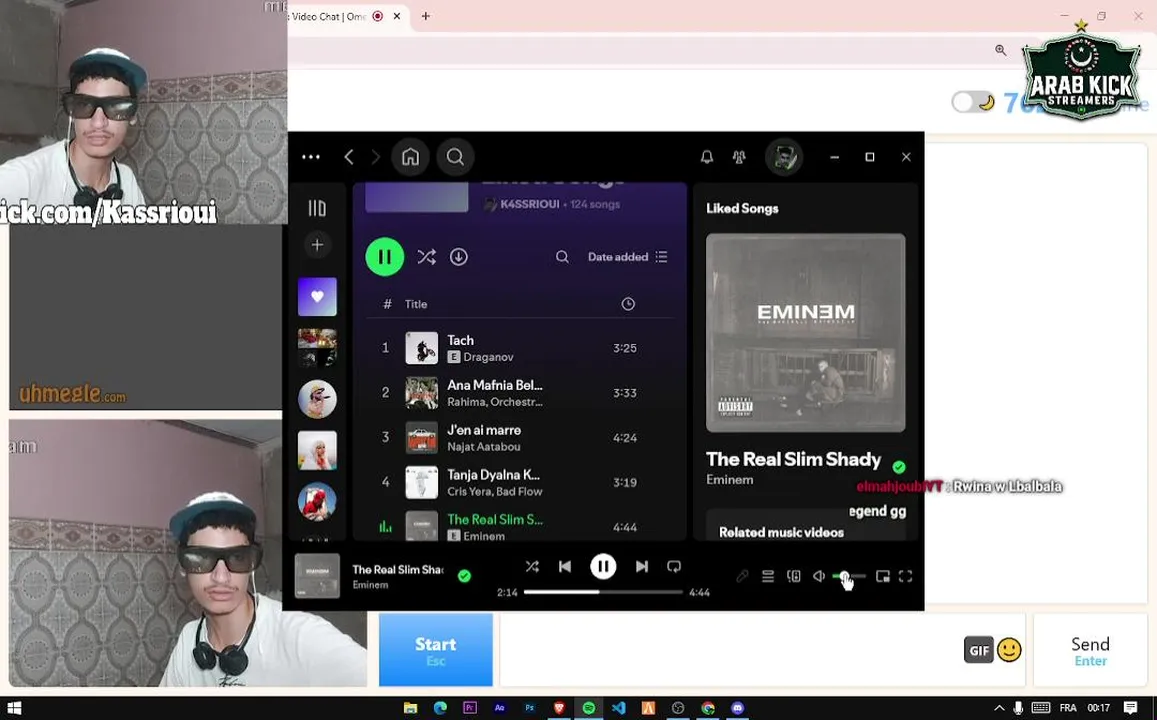Toggle liked checkmark in now playing bar
This screenshot has height=720, width=1157.
(x=464, y=576)
